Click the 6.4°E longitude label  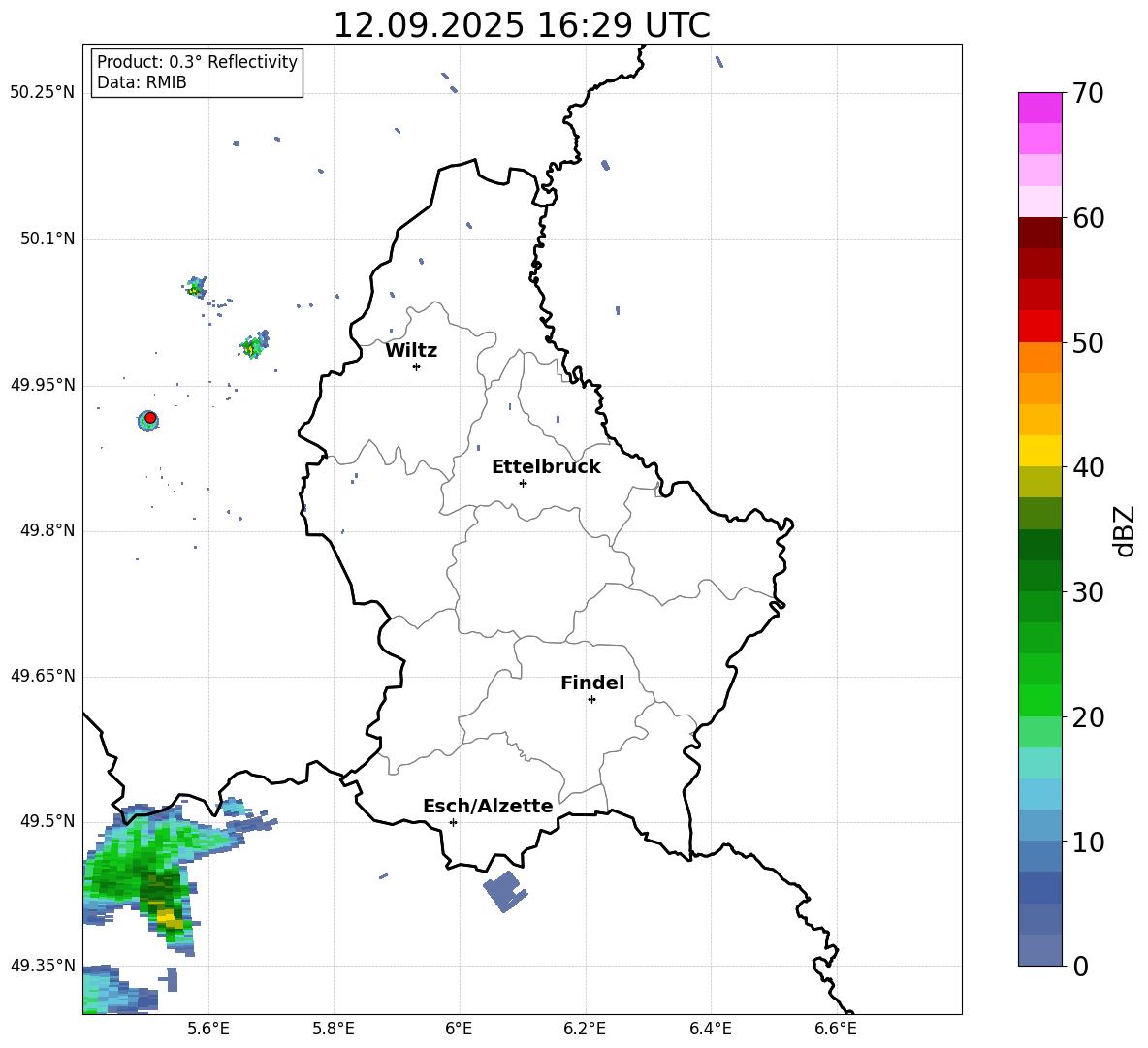point(710,1029)
